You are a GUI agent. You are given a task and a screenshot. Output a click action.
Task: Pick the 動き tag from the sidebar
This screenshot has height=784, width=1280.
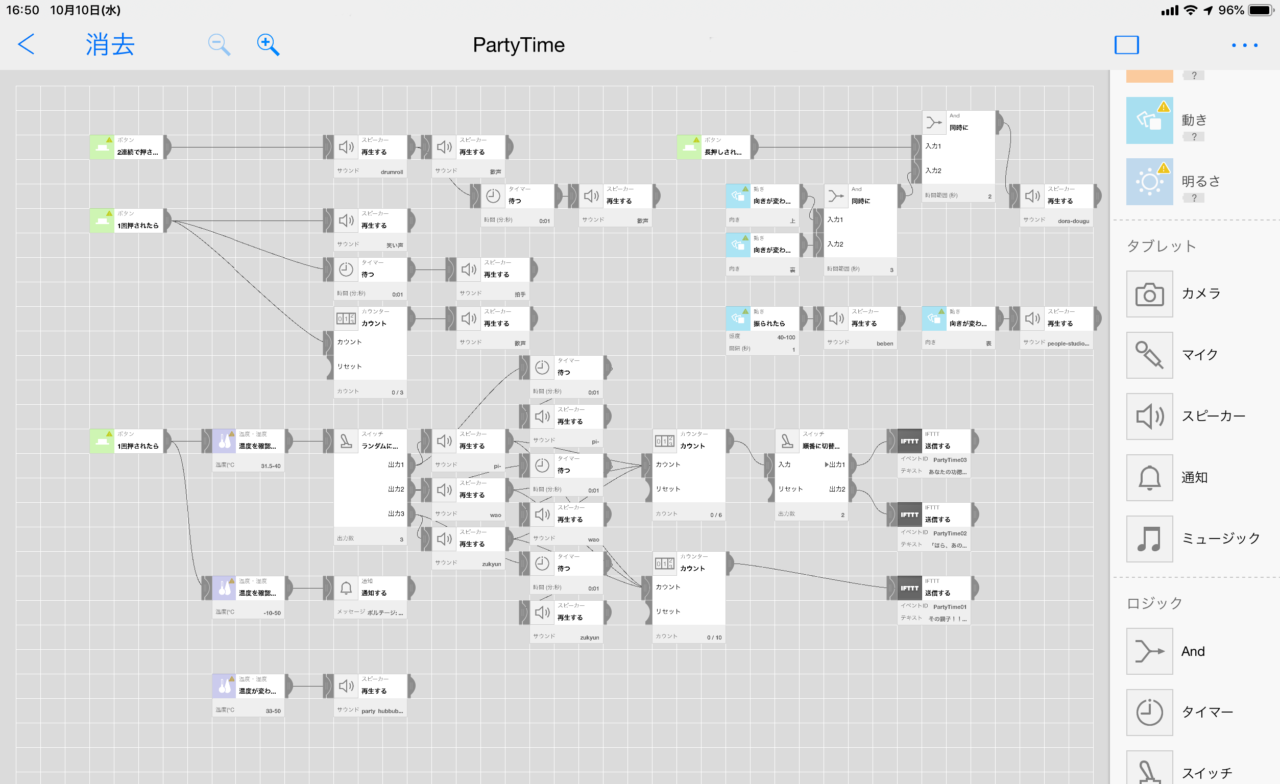(x=1150, y=120)
